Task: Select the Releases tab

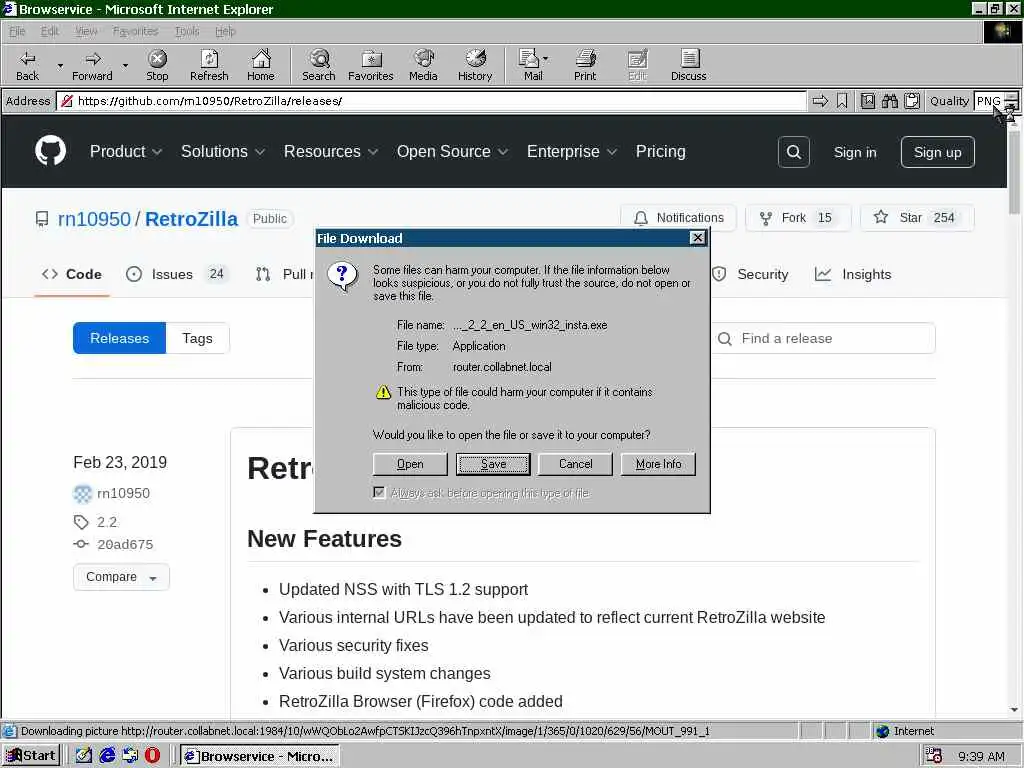Action: tap(120, 338)
